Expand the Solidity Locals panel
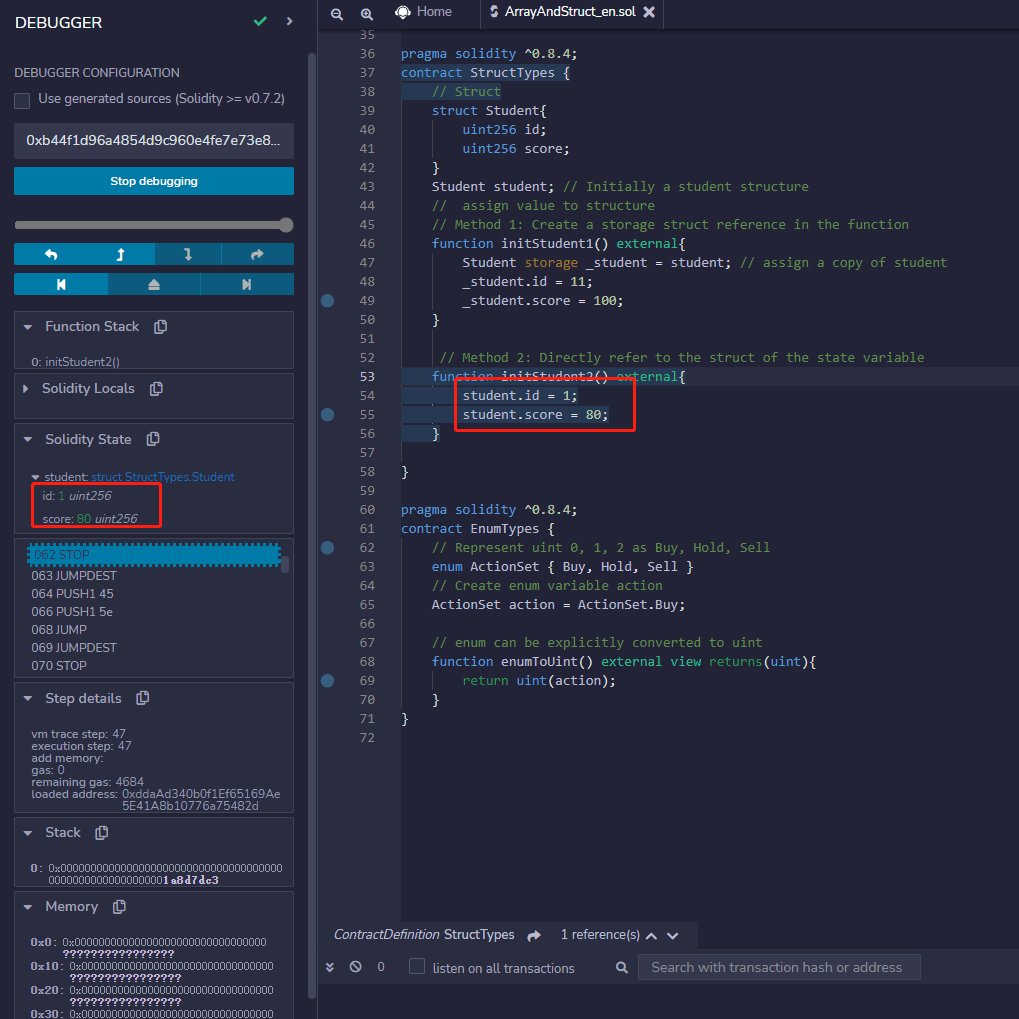1019x1019 pixels. click(26, 389)
